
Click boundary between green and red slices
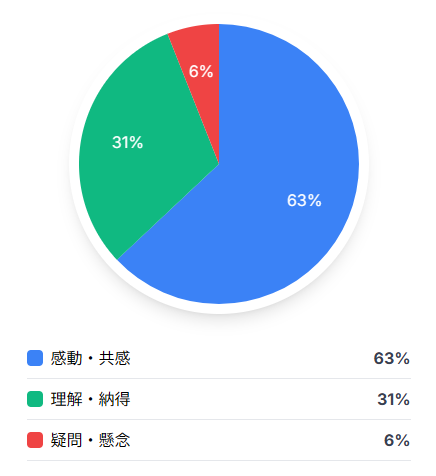193,99
